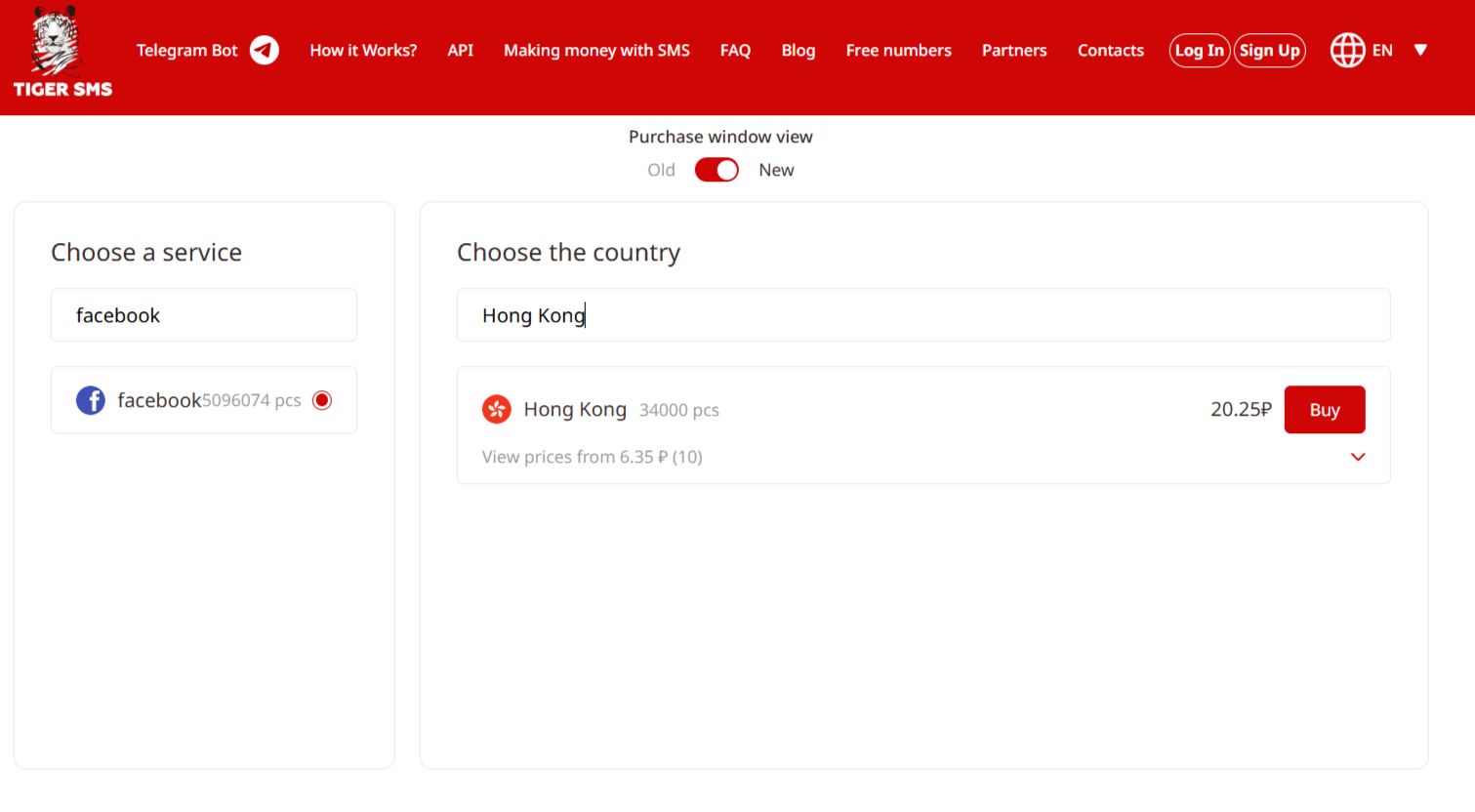1475x812 pixels.
Task: Click the Tiger SMS logo
Action: (x=62, y=53)
